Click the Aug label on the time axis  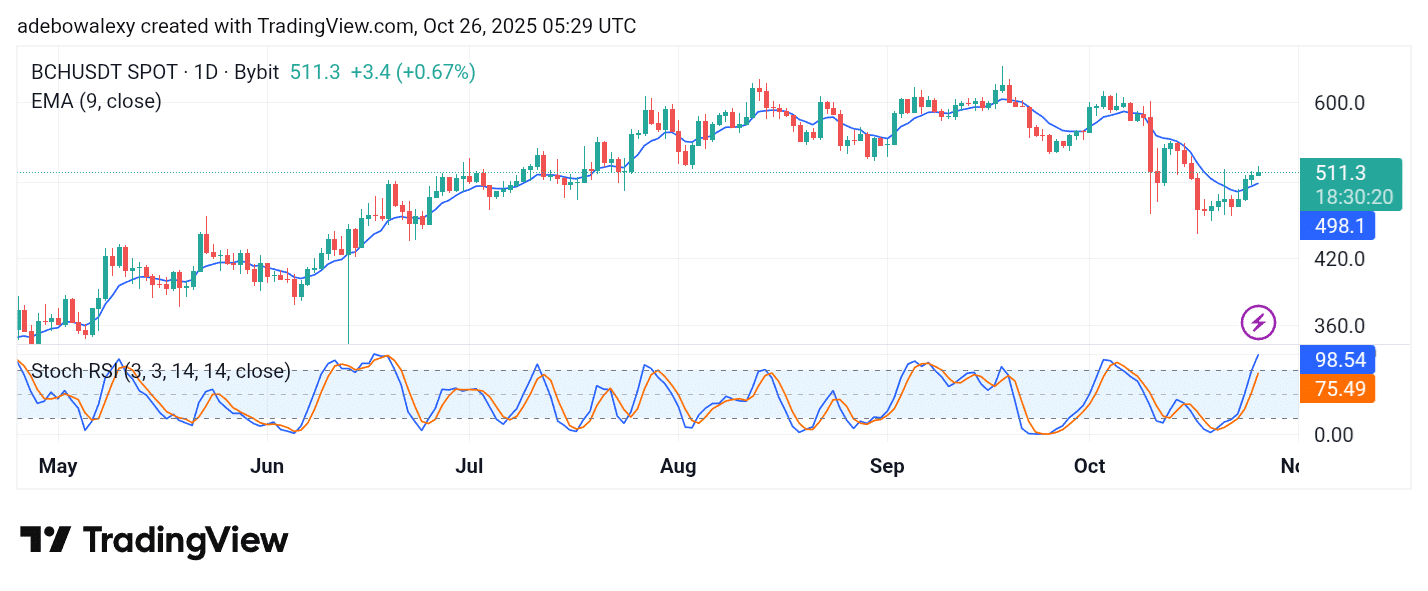tap(679, 466)
